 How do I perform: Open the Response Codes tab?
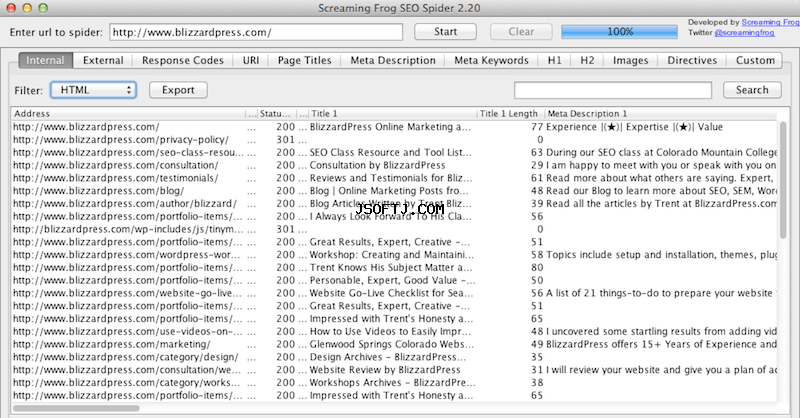coord(183,60)
